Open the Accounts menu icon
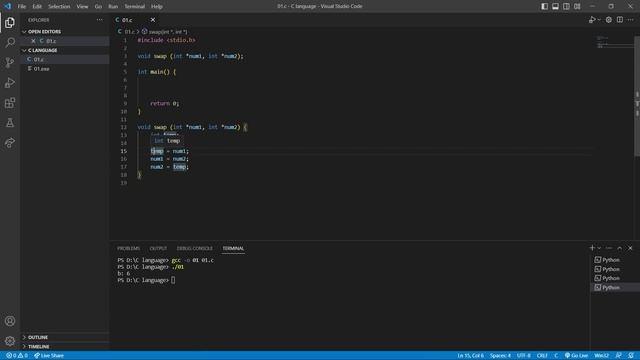This screenshot has height=360, width=640. [x=10, y=321]
